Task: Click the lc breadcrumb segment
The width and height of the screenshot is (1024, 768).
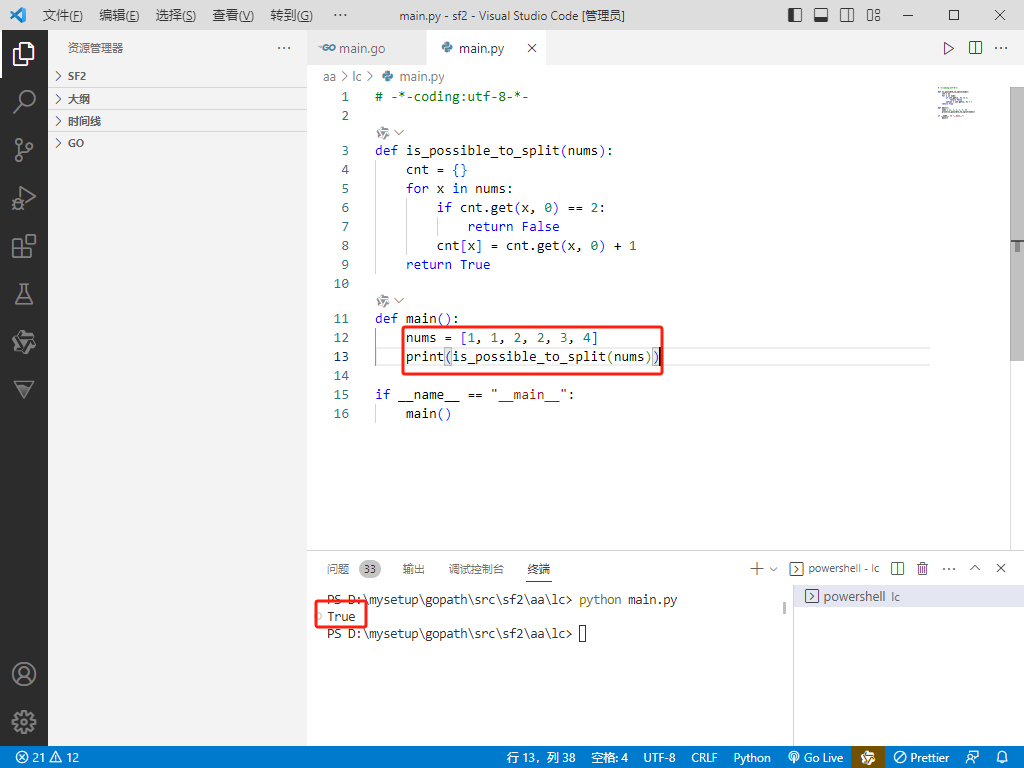Action: coord(357,76)
